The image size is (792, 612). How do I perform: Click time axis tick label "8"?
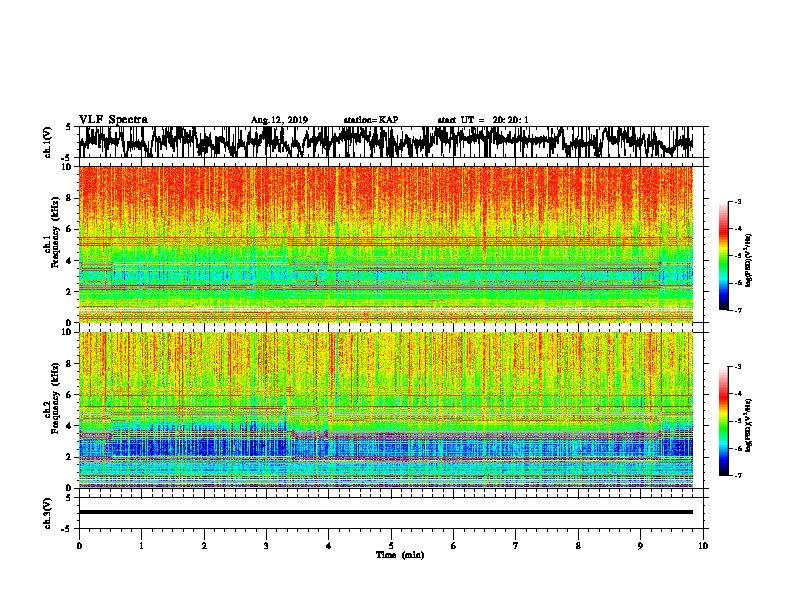(578, 546)
